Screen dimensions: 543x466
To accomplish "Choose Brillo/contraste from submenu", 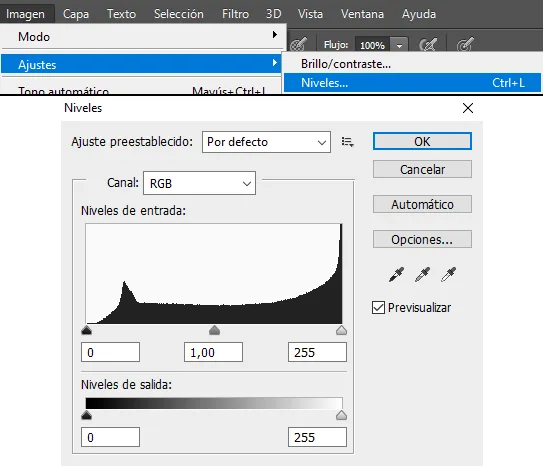I will pos(412,64).
